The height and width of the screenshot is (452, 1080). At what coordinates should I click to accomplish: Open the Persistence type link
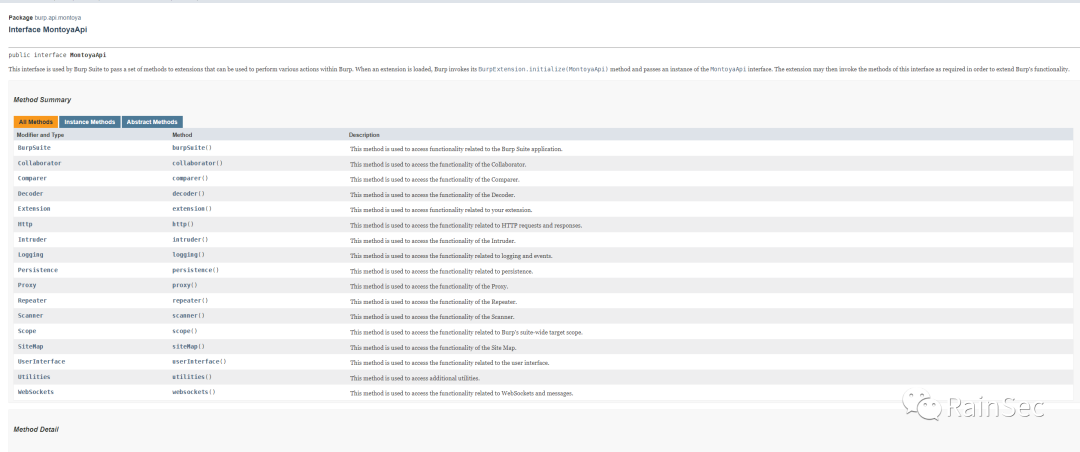(x=37, y=270)
